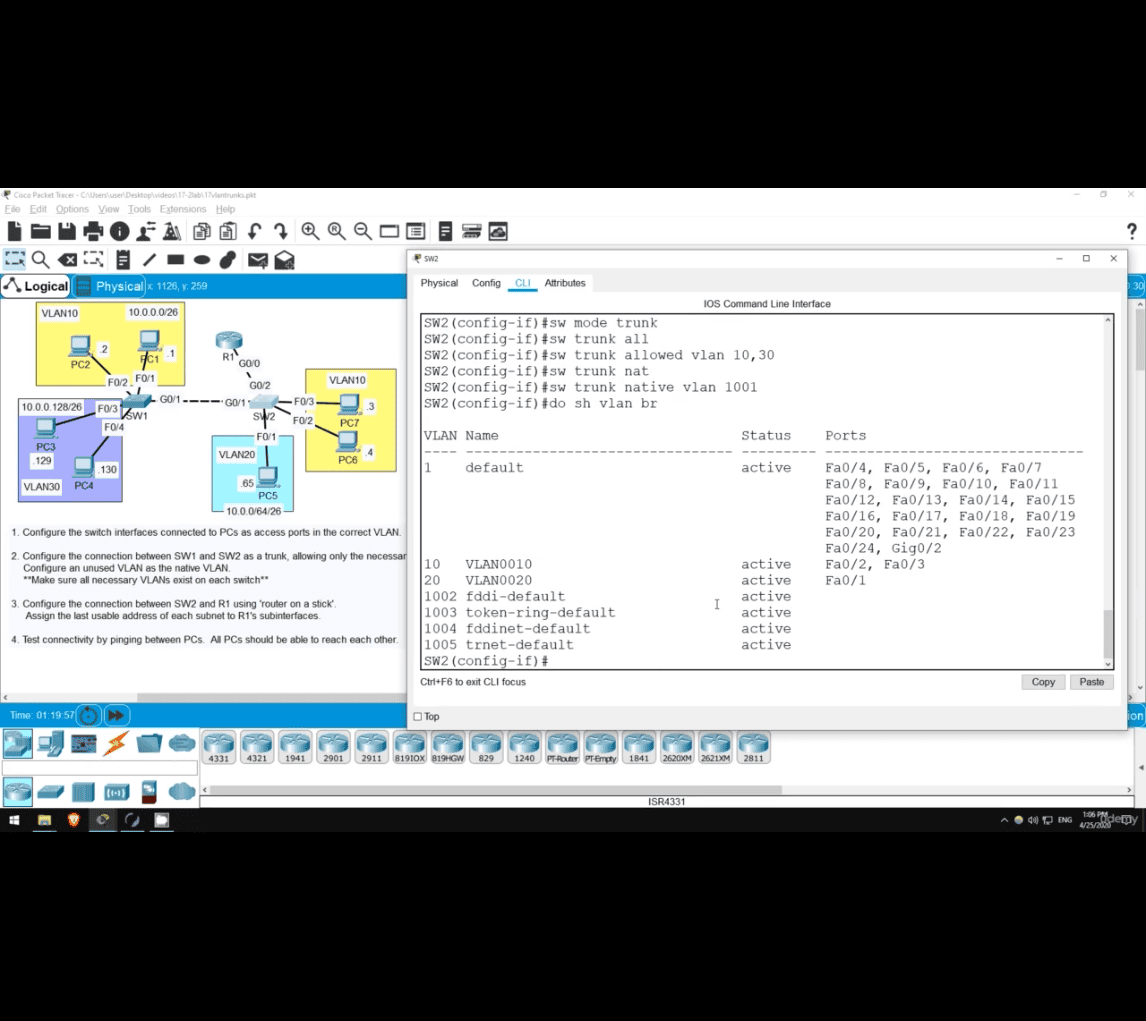
Task: Pick the PT-Router device
Action: (562, 747)
